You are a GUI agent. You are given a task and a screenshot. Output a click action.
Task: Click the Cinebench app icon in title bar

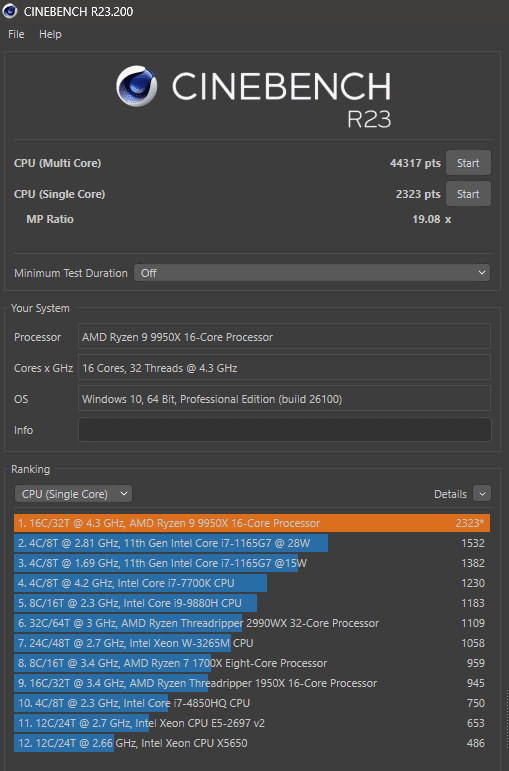[10, 11]
